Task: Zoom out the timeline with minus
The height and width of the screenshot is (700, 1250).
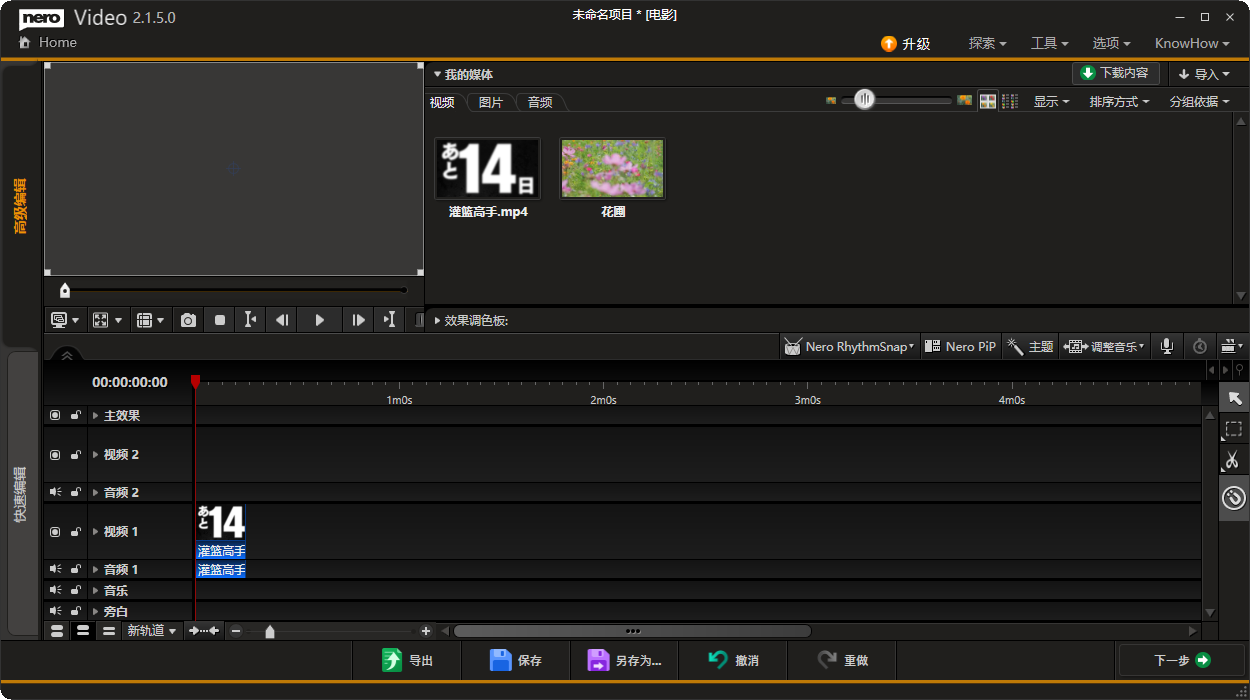Action: 236,631
